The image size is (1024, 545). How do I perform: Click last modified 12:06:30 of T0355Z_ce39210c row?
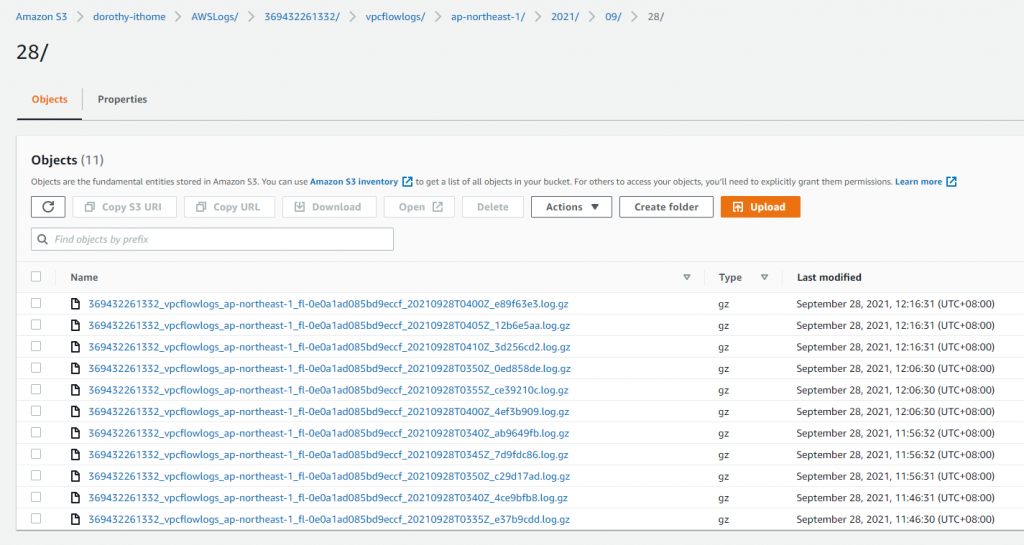pos(895,390)
